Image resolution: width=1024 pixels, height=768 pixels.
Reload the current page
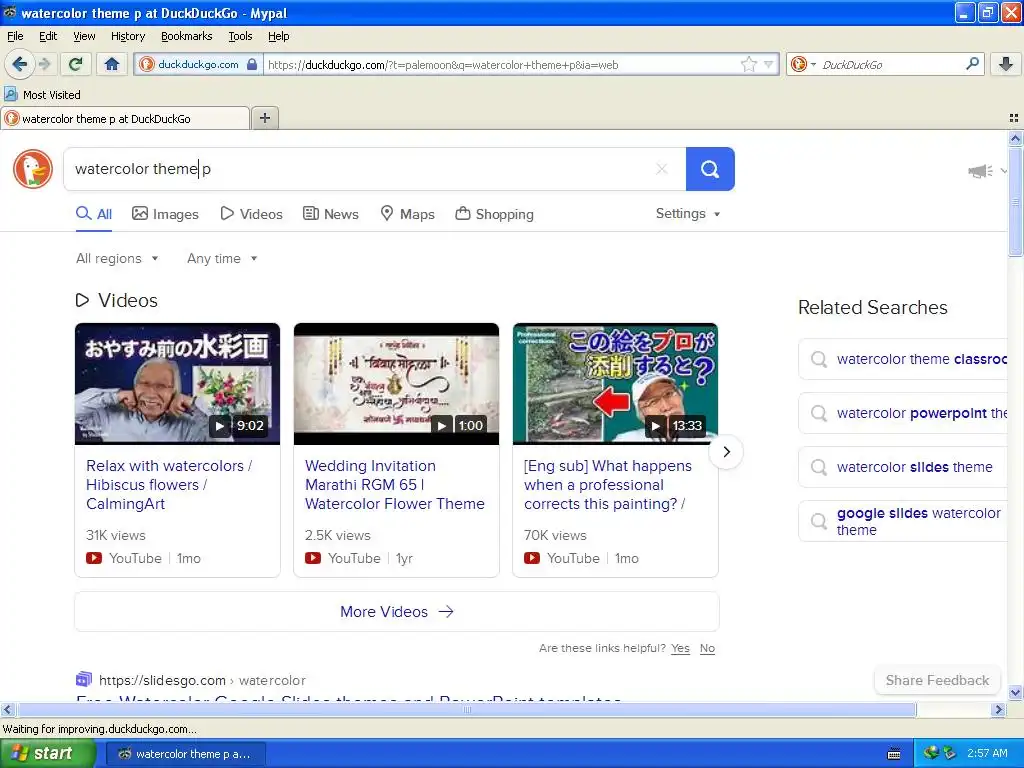click(76, 64)
